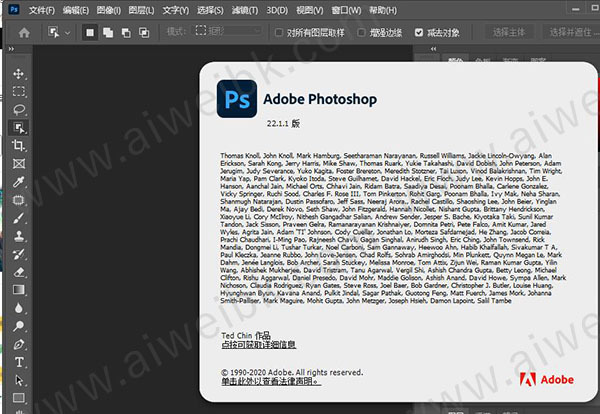Enable 增强边缘 checkbox

pyautogui.click(x=361, y=33)
